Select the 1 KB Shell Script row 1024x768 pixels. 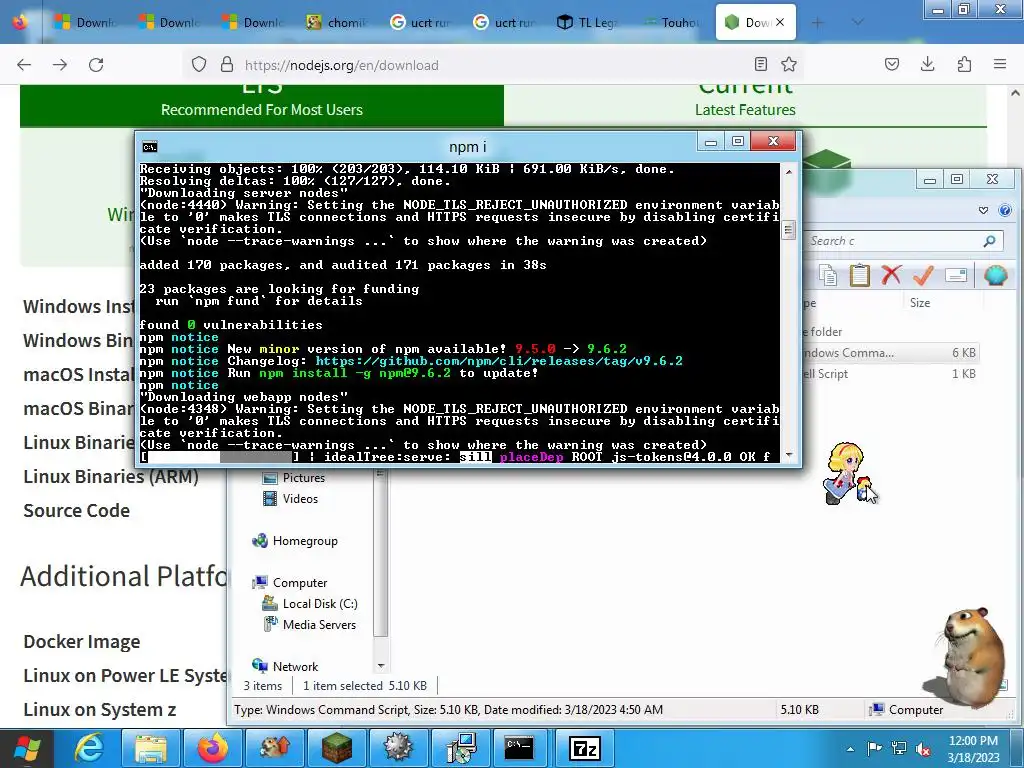pos(891,374)
